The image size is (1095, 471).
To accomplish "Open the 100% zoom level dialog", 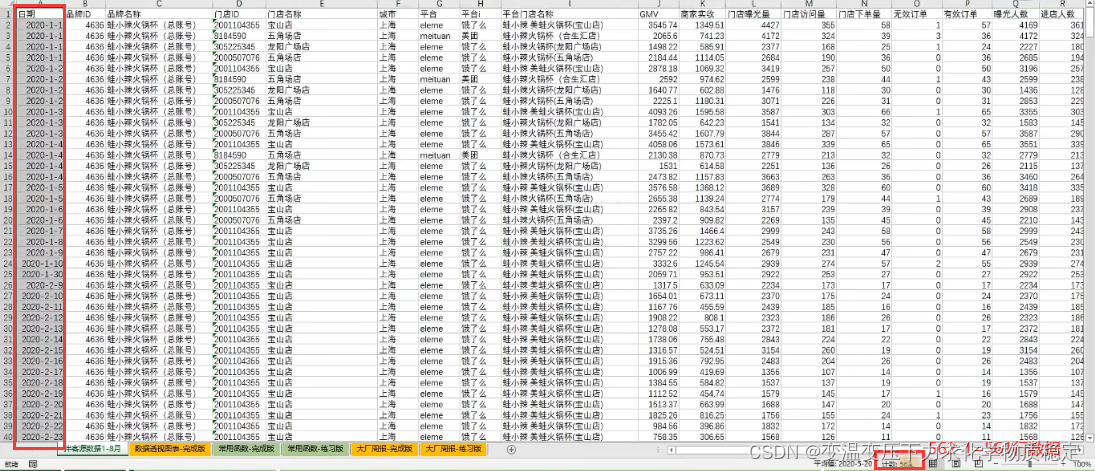I will [x=1082, y=464].
